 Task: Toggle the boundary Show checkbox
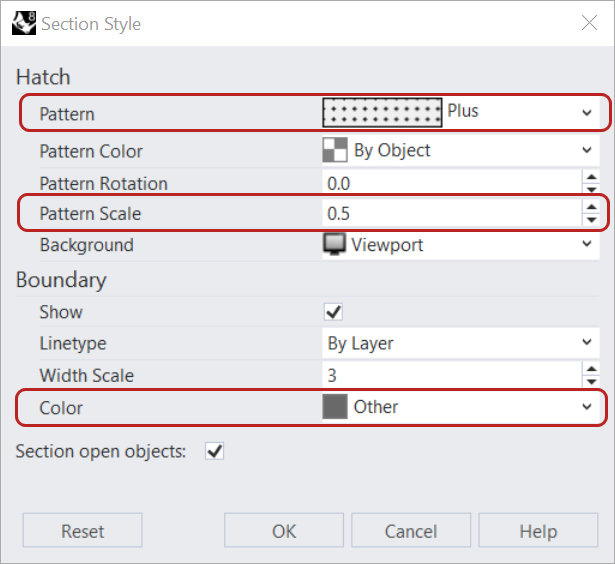(334, 312)
